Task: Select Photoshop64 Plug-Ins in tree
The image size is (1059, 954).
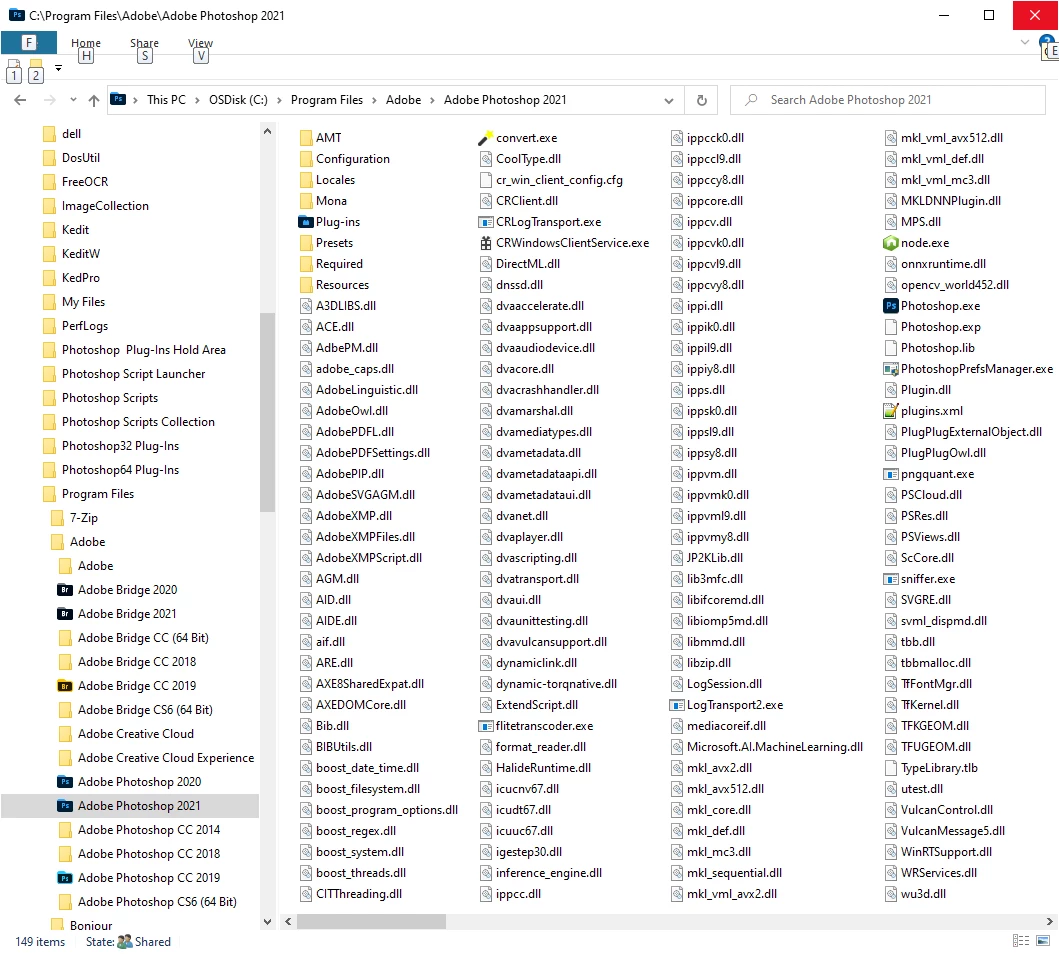Action: coord(120,470)
